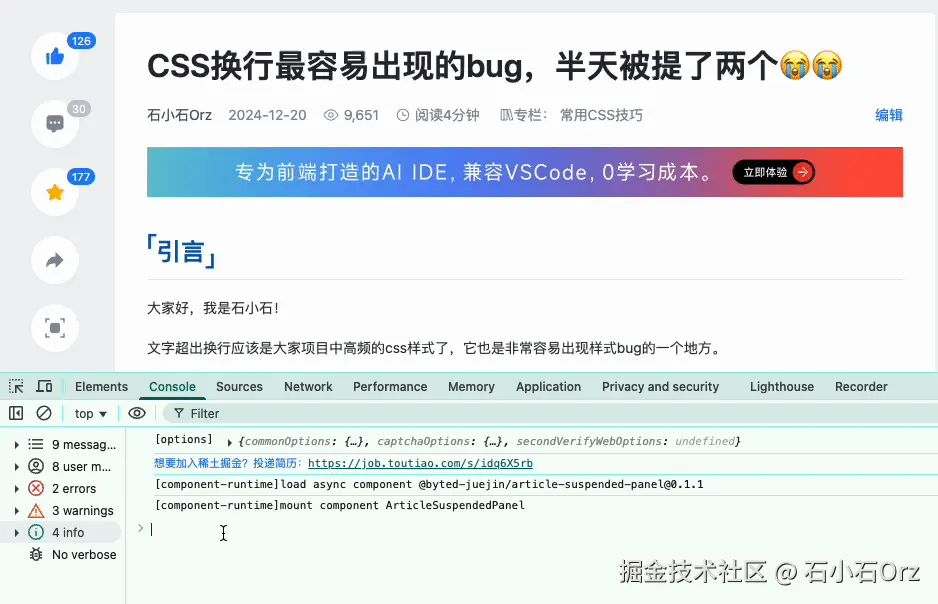Open the Elements tab
The width and height of the screenshot is (938, 604).
coord(101,387)
